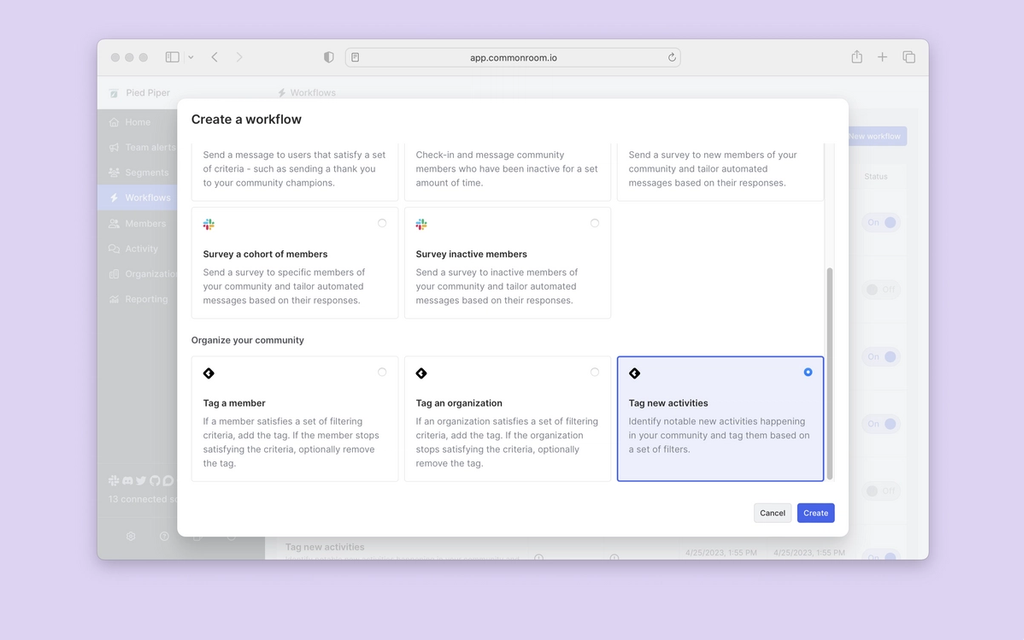Click the help question mark icon
The image size is (1024, 640).
pos(164,536)
